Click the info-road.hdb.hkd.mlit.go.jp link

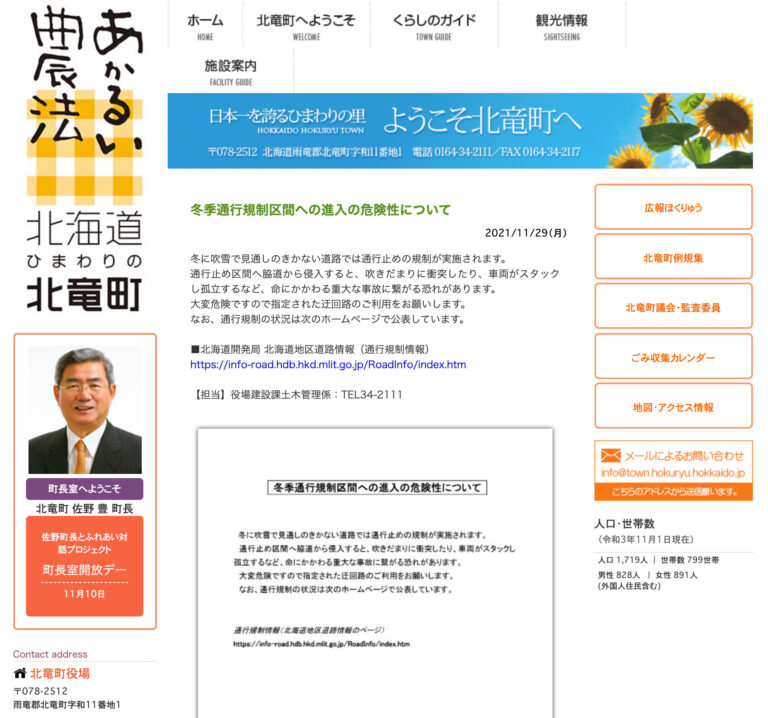pyautogui.click(x=328, y=365)
